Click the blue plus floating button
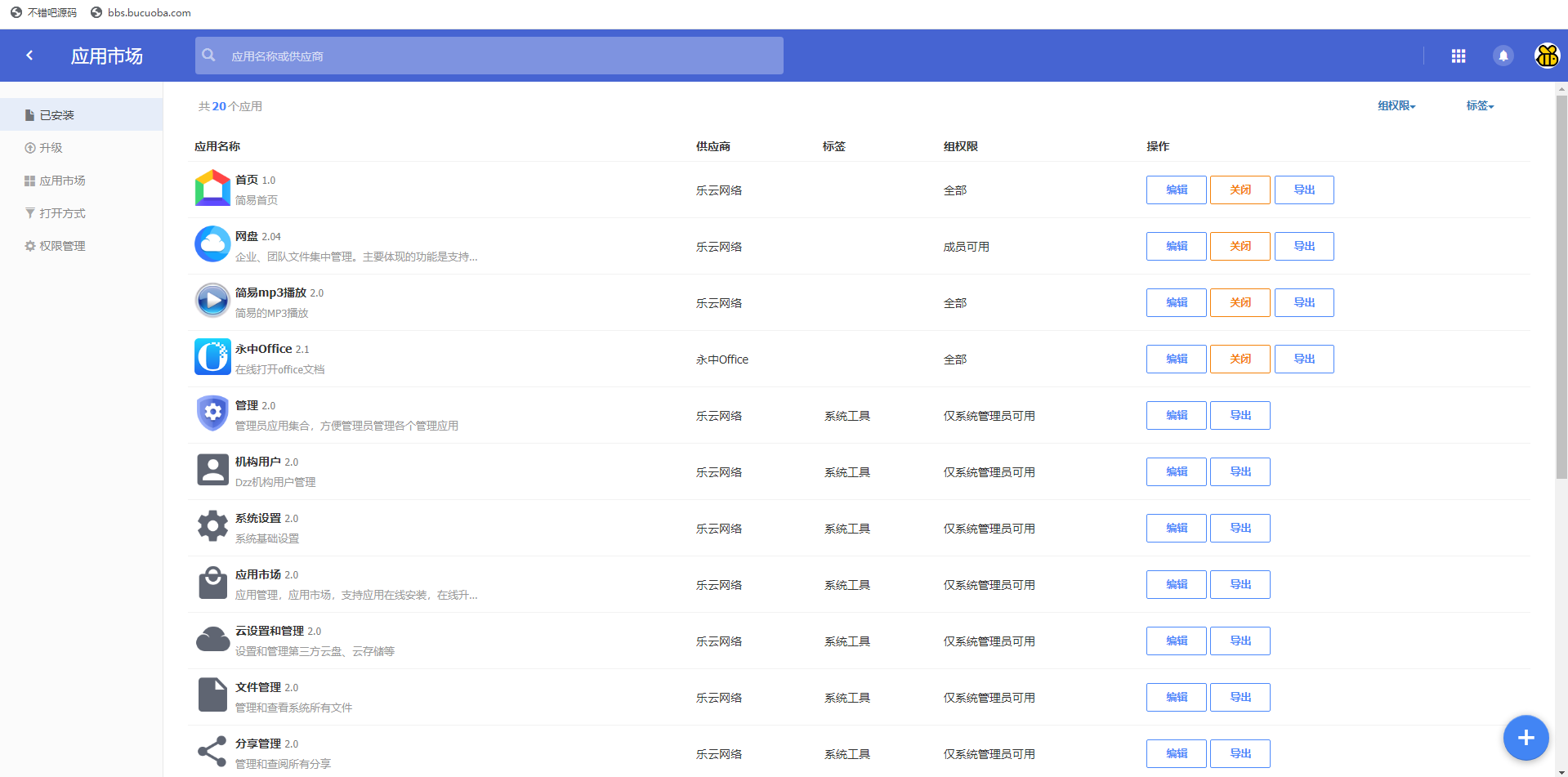 pos(1526,738)
